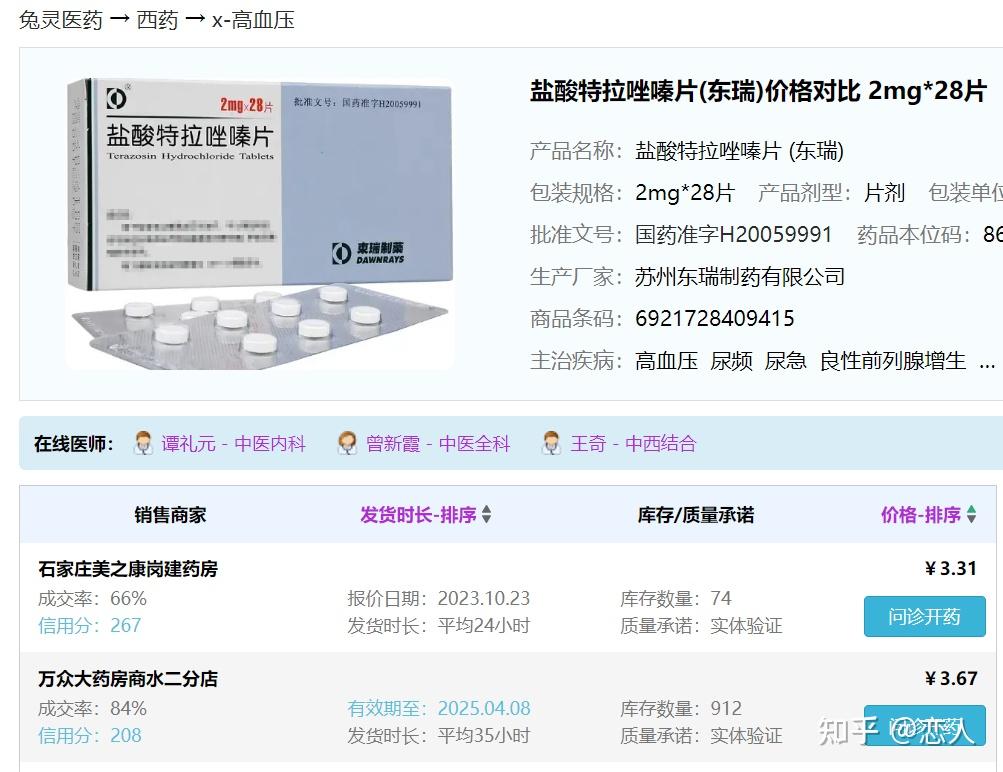This screenshot has width=1003, height=772.
Task: Click sort arrows icon next to 价格-排序
Action: tap(972, 514)
